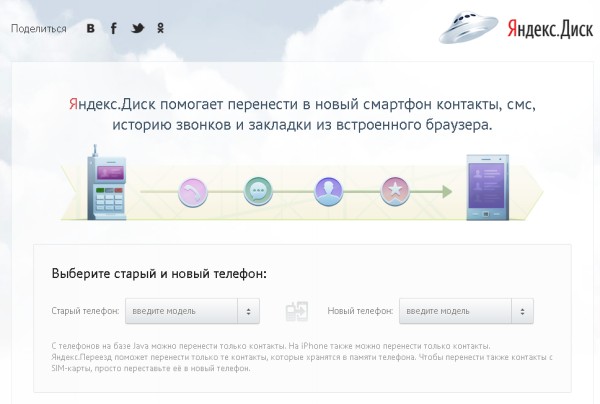This screenshot has width=600, height=404.
Task: Click the Поделиться label
Action: pyautogui.click(x=39, y=29)
